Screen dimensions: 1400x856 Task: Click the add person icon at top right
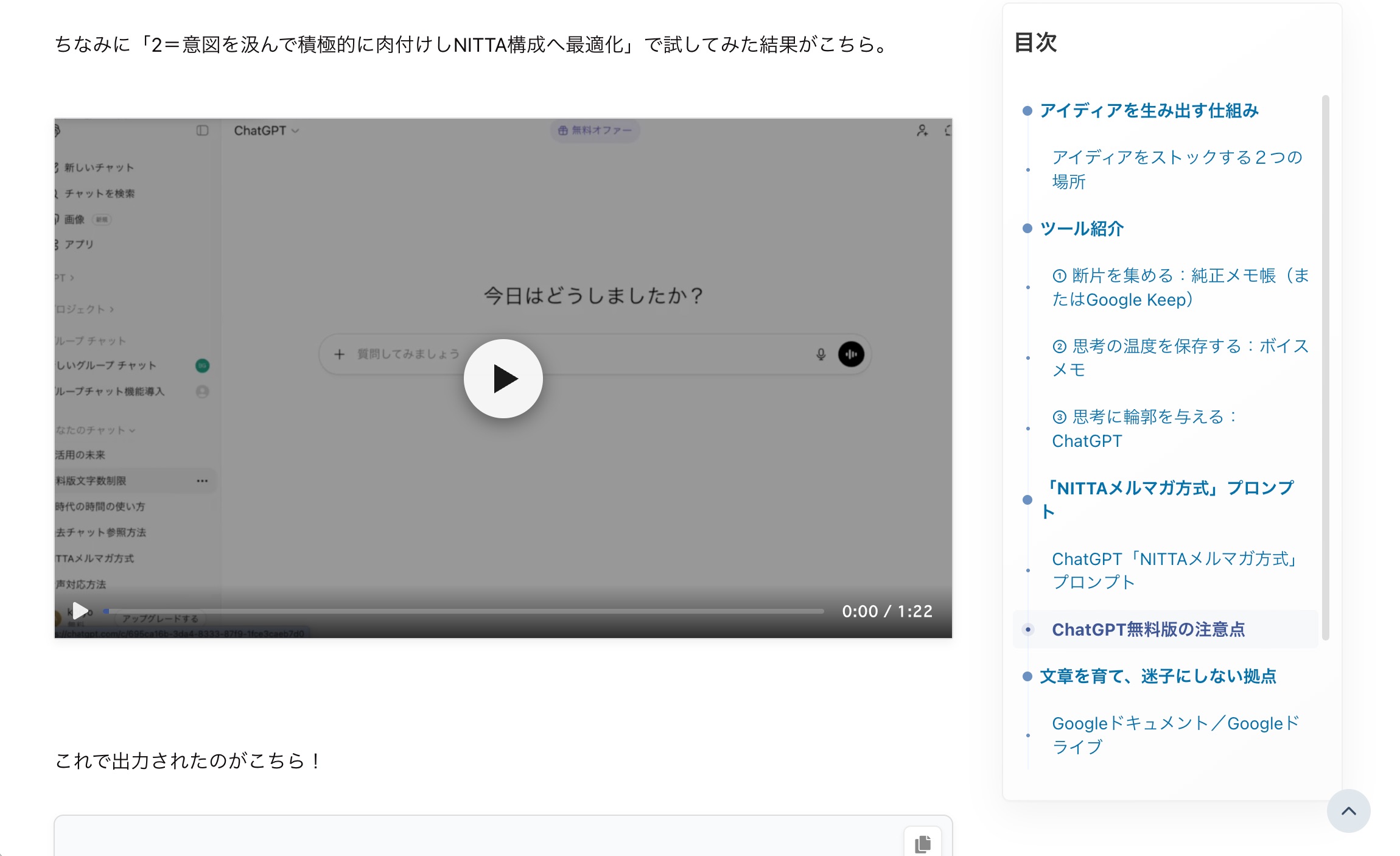pos(922,130)
